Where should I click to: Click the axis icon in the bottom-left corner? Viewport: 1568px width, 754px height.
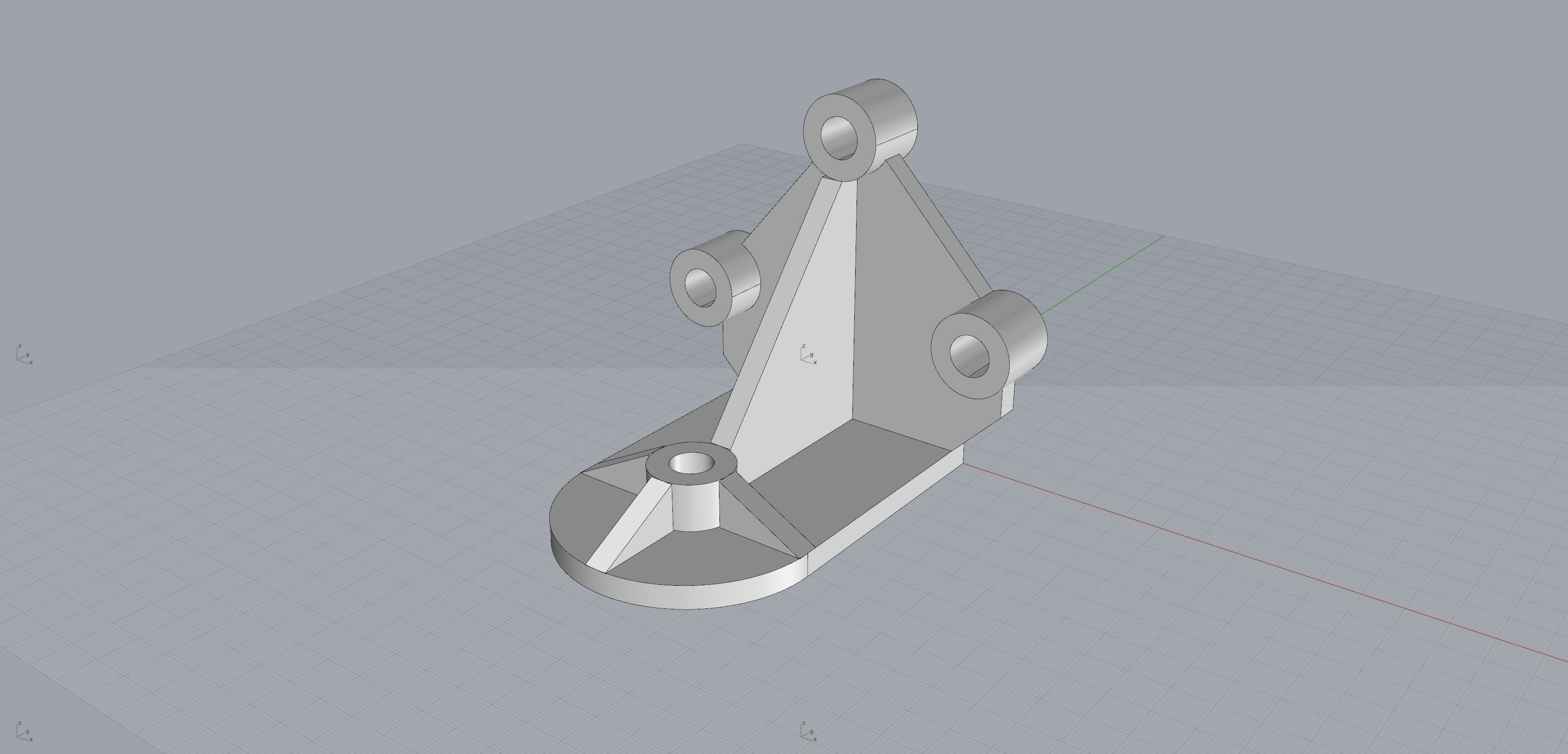click(x=24, y=731)
